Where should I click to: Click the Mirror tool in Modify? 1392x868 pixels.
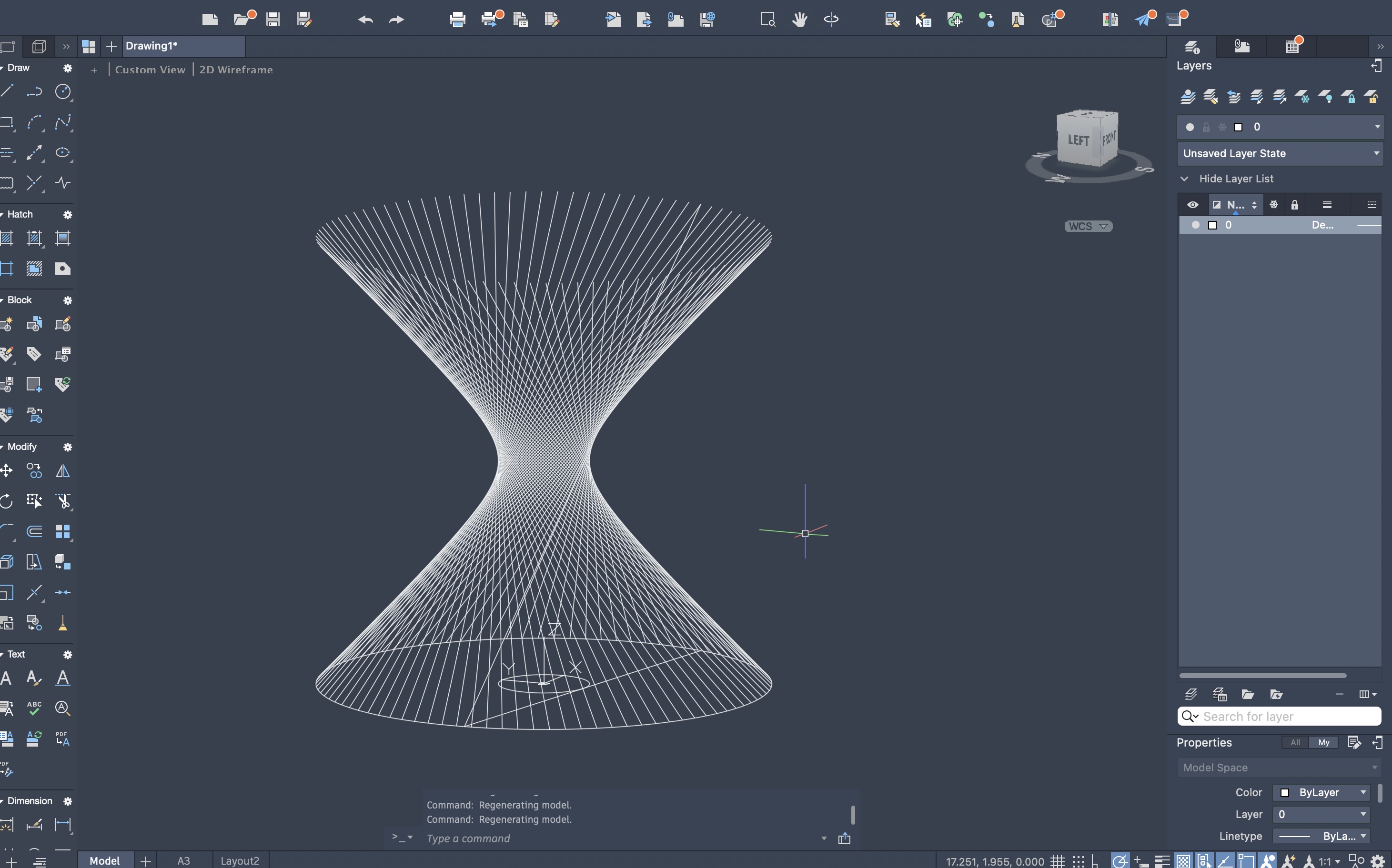[62, 471]
